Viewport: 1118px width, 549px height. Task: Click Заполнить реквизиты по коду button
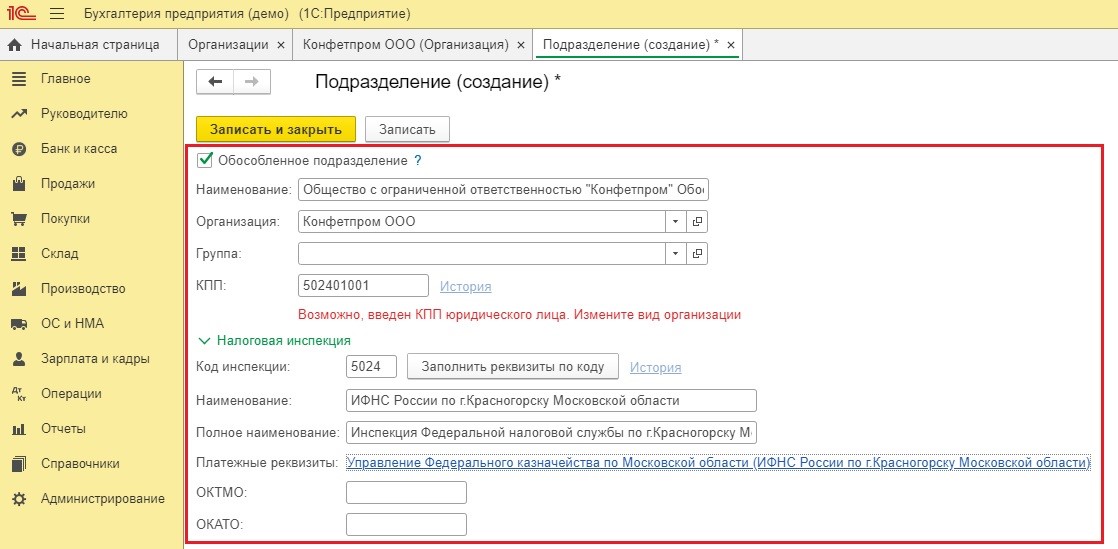coord(512,366)
